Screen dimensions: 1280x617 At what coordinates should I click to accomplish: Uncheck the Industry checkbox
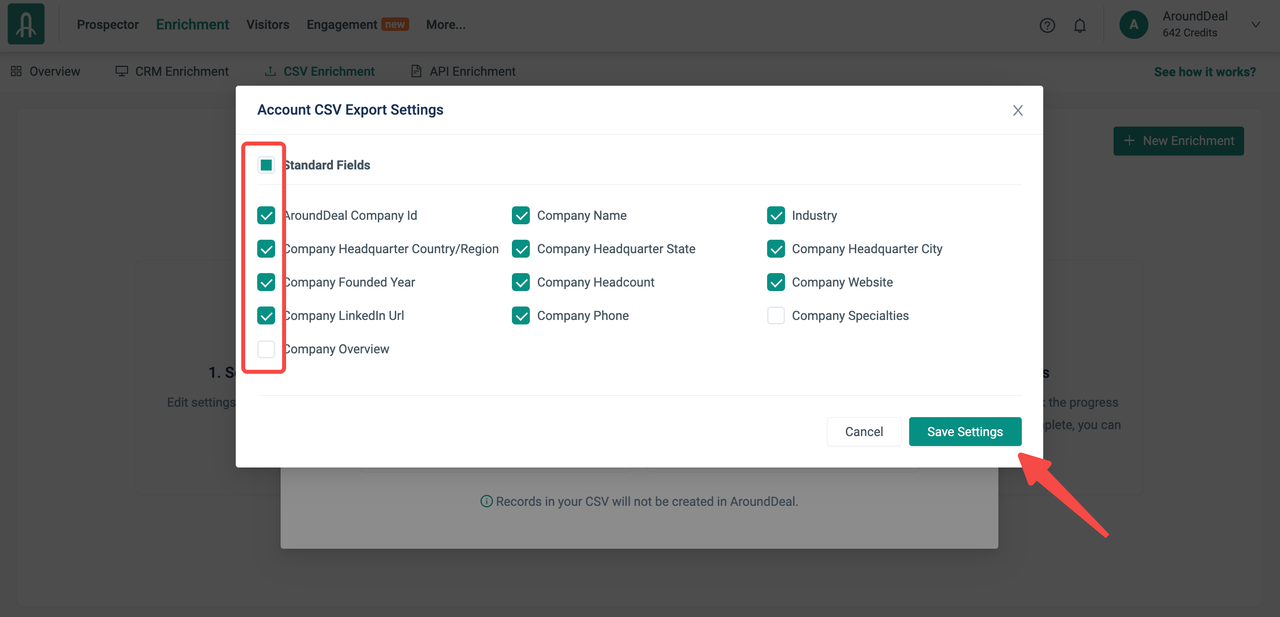(x=776, y=215)
